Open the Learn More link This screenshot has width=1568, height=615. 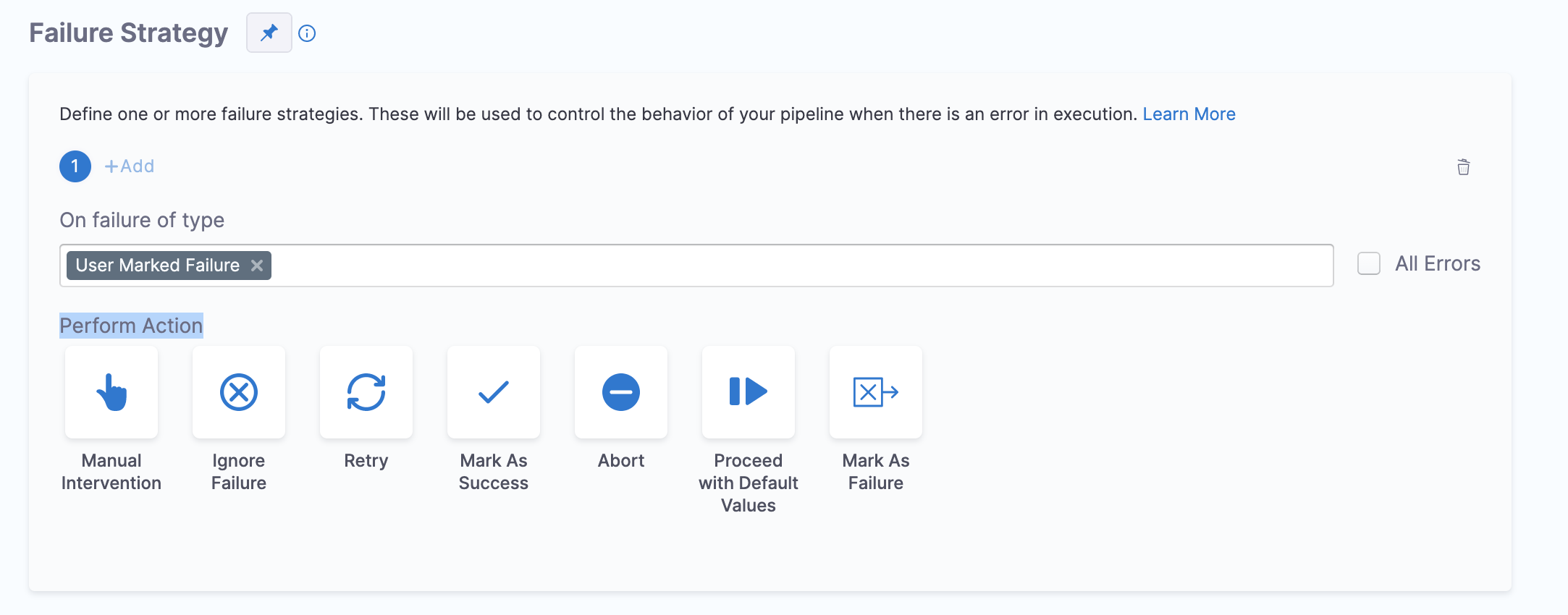(1189, 114)
